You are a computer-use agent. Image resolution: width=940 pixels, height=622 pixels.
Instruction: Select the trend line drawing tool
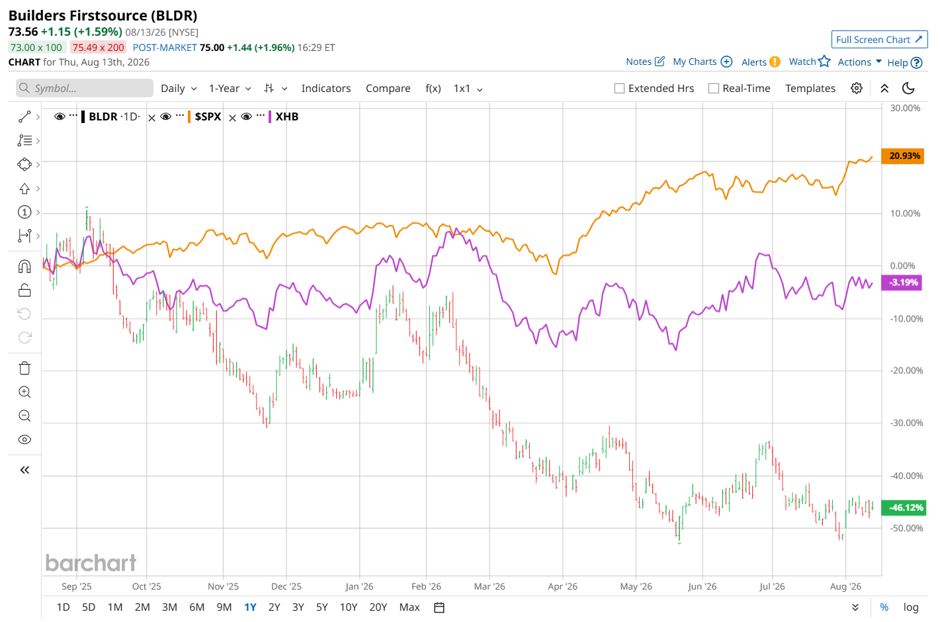(x=25, y=117)
